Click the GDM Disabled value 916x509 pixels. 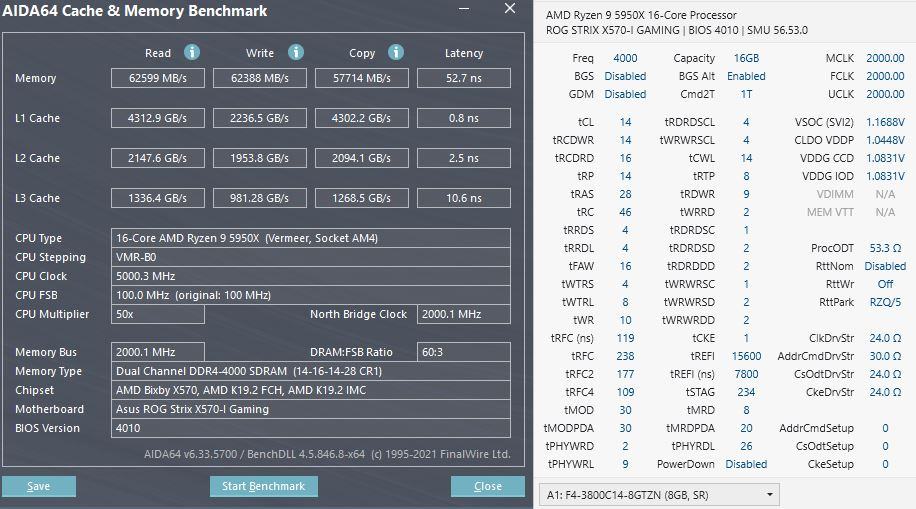tap(625, 94)
